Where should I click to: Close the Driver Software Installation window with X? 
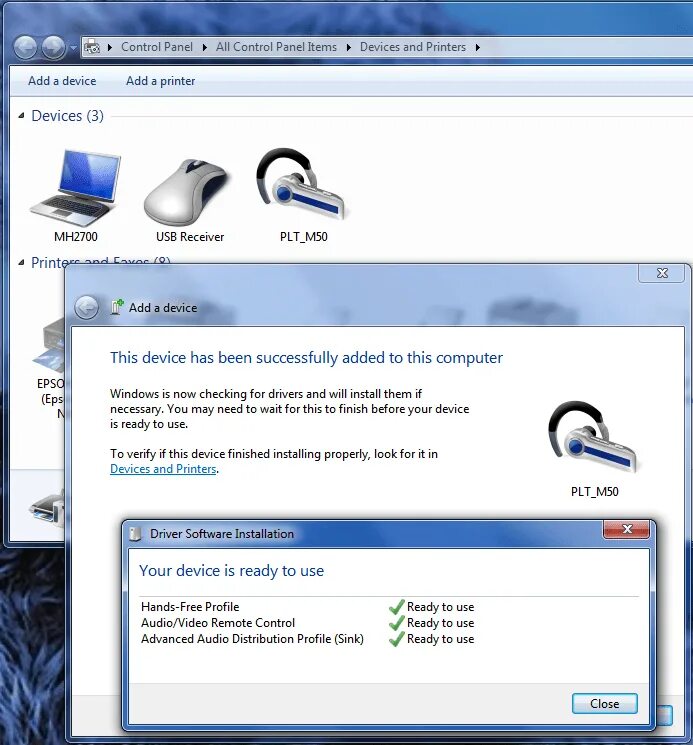(627, 529)
